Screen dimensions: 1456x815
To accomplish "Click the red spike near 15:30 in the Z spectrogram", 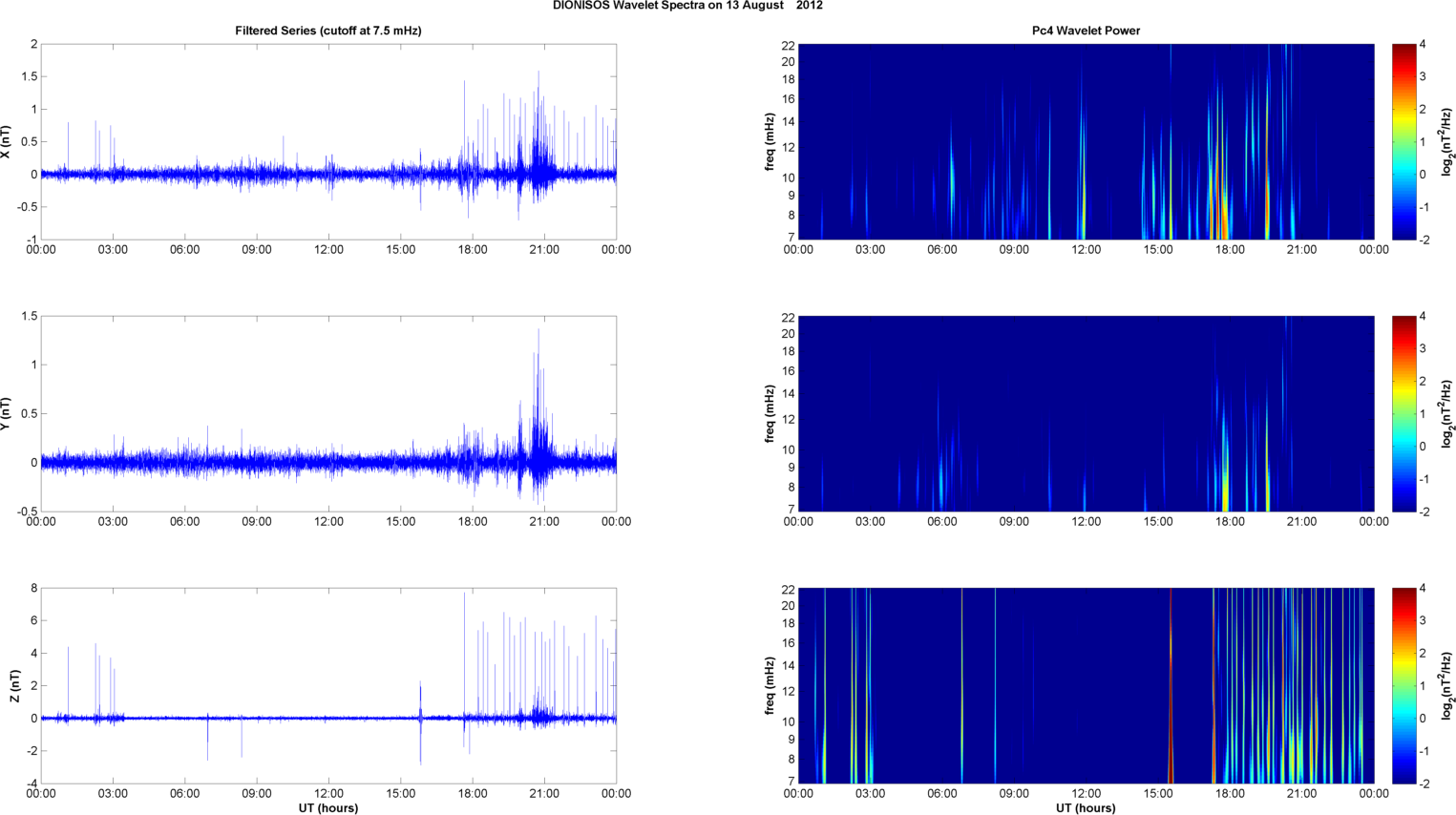I will click(1171, 686).
